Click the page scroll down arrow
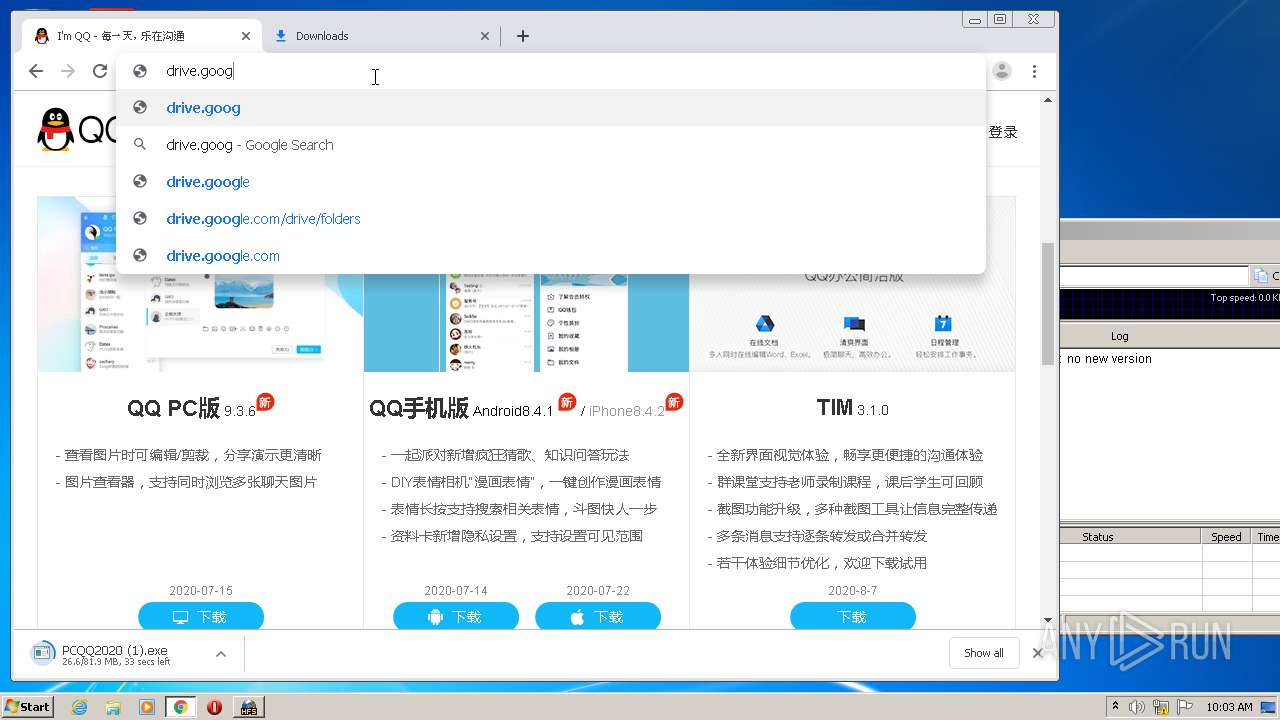Screen dimensions: 1280x720 pos(1048,620)
